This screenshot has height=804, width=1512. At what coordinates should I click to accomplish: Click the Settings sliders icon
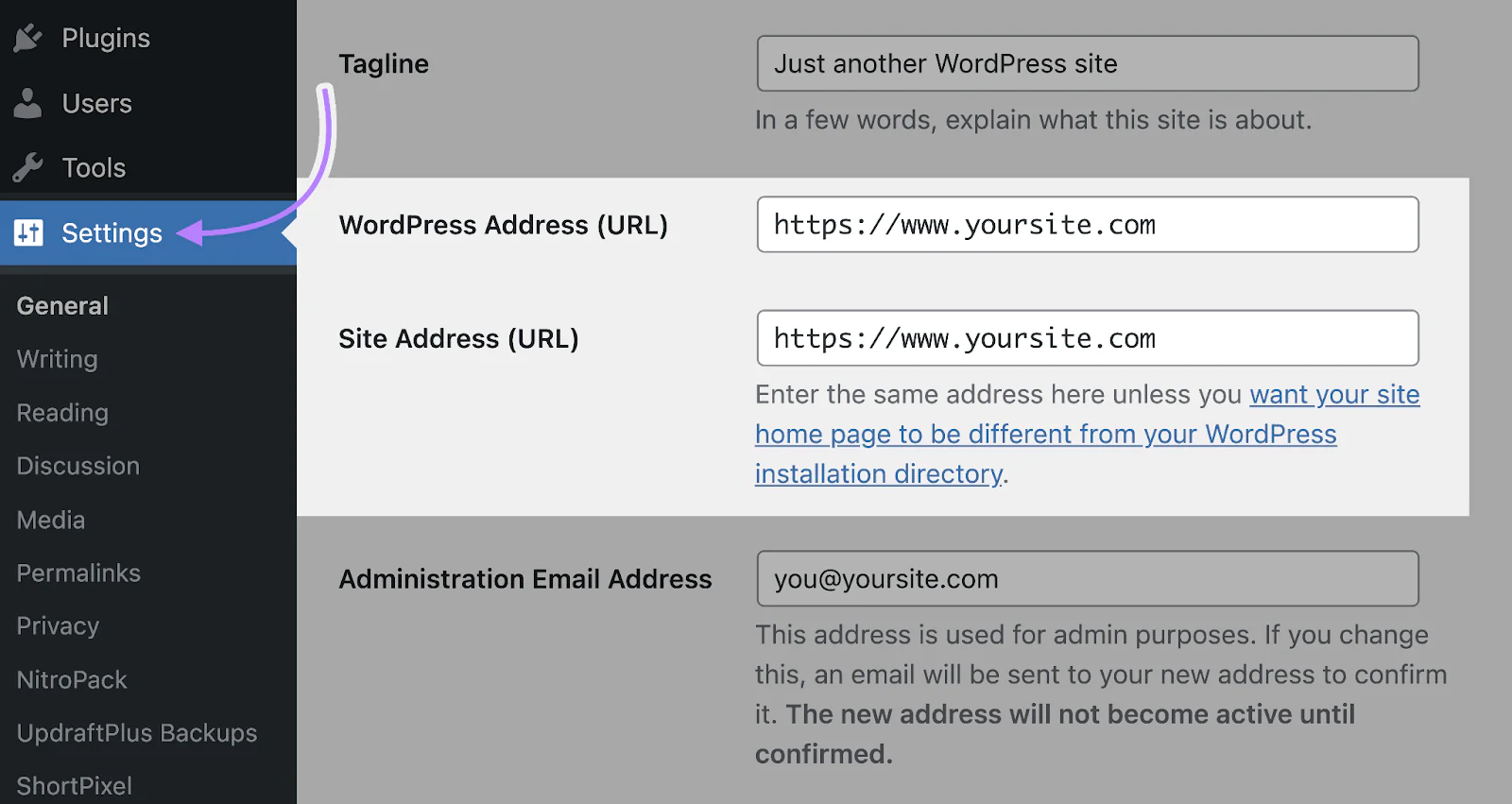tap(28, 232)
